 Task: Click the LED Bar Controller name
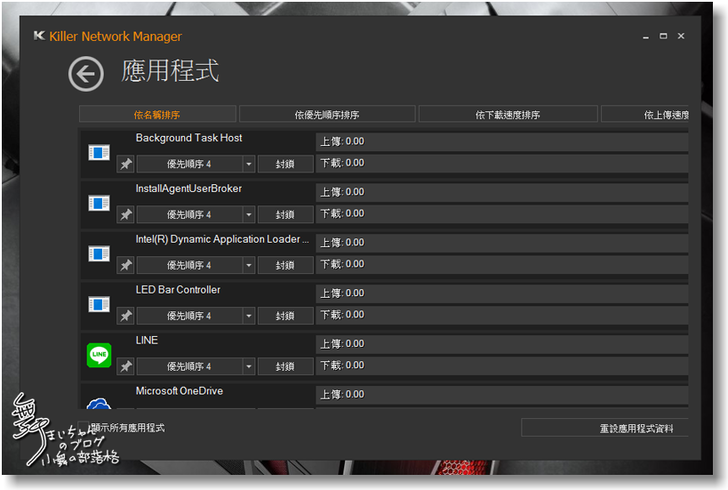coord(178,290)
